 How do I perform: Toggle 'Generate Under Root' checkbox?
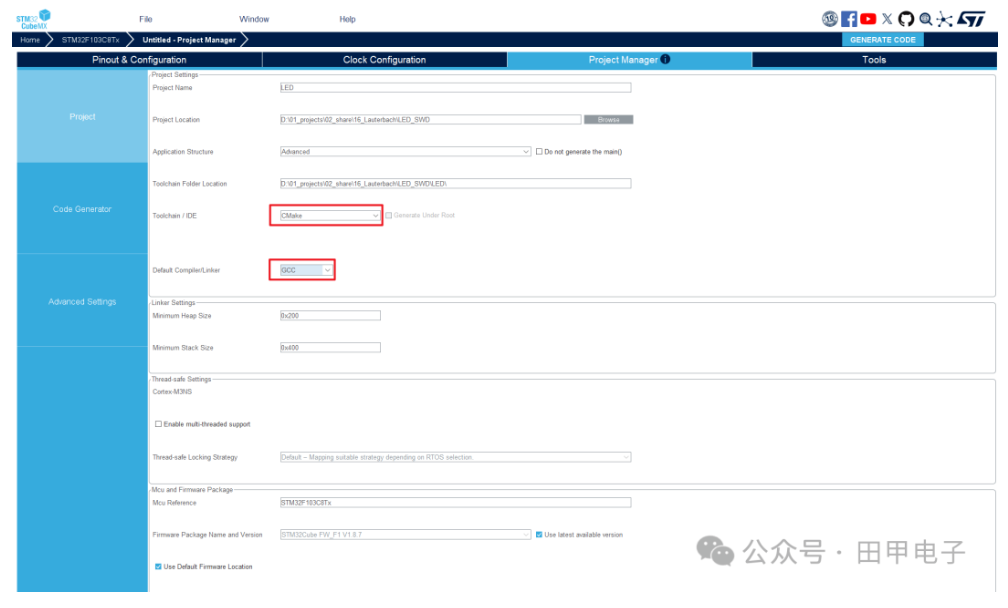(388, 215)
